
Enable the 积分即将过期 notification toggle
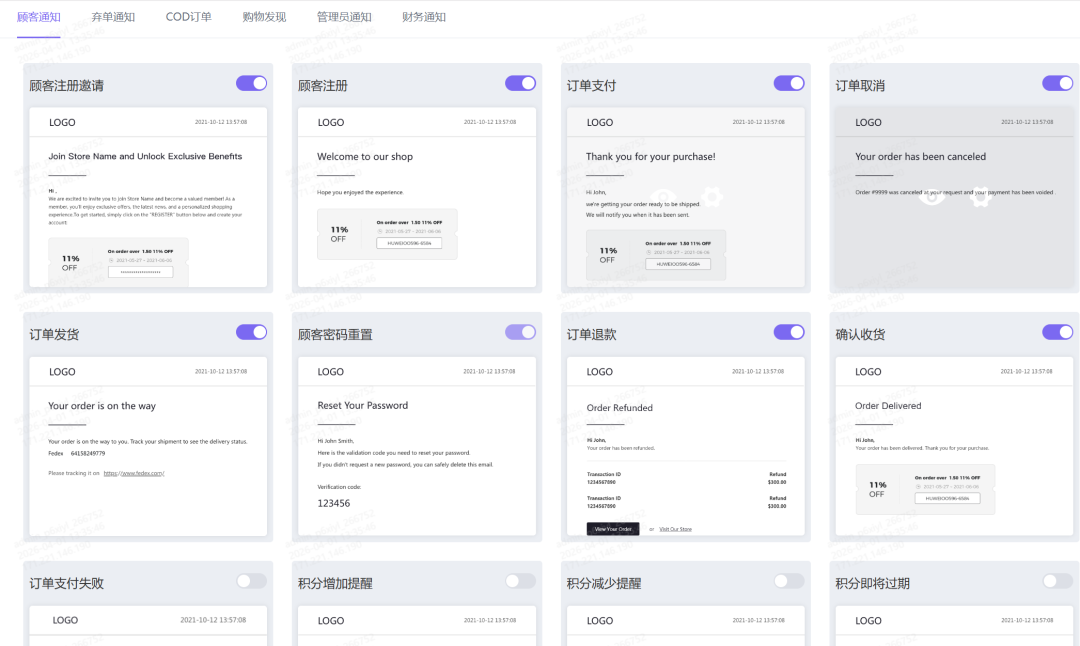(x=1057, y=580)
